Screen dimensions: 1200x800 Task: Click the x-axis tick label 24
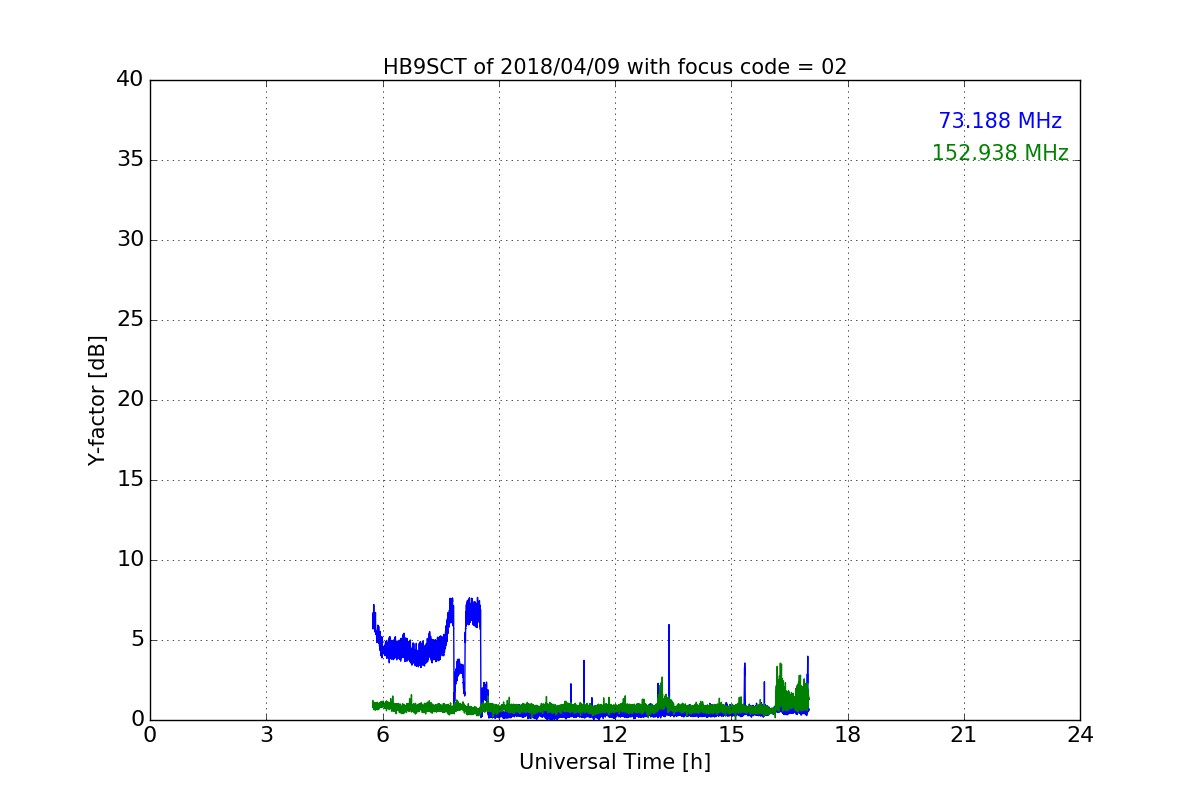tap(1080, 734)
